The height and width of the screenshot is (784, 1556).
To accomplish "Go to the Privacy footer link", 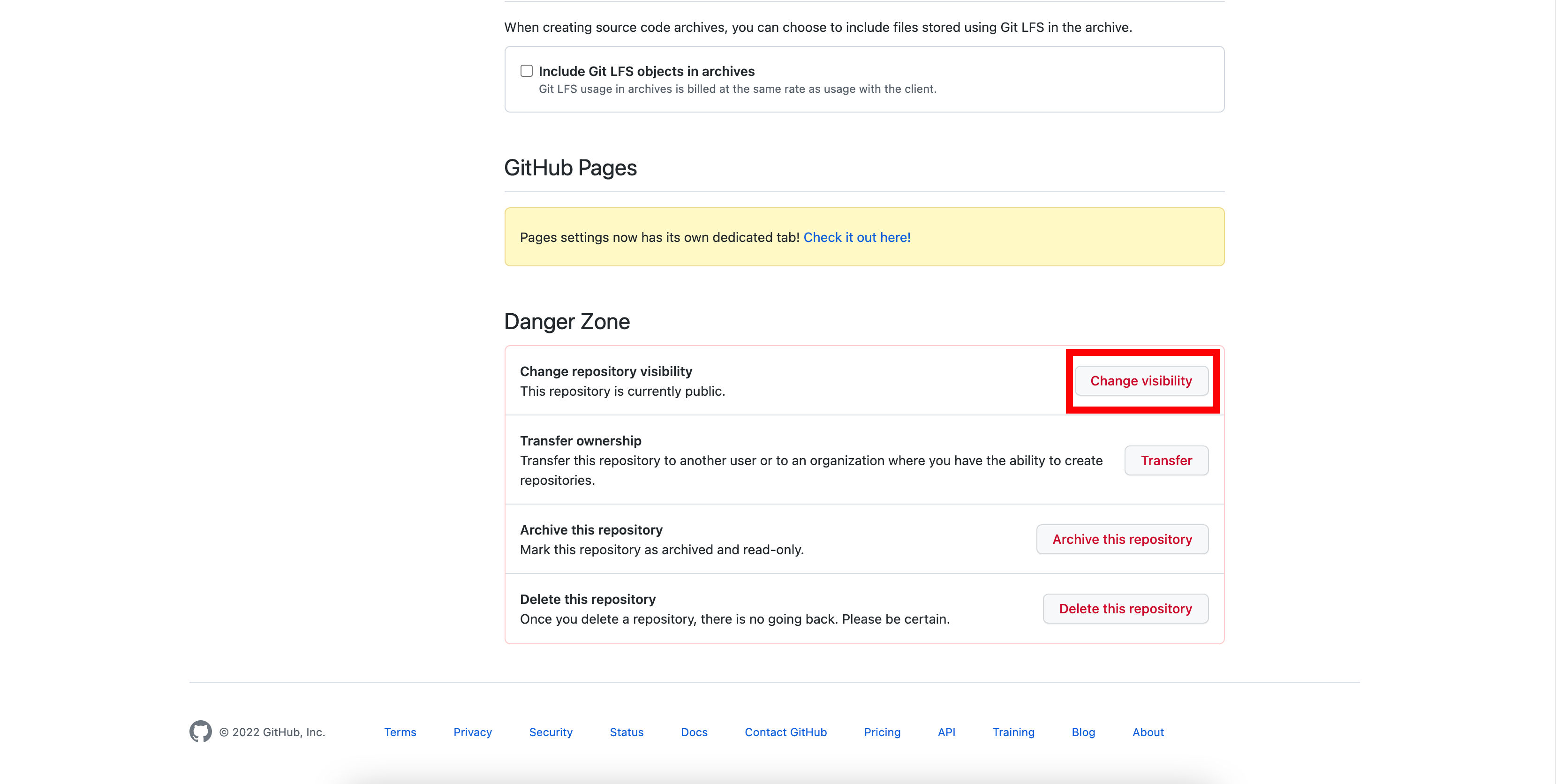I will pyautogui.click(x=472, y=732).
